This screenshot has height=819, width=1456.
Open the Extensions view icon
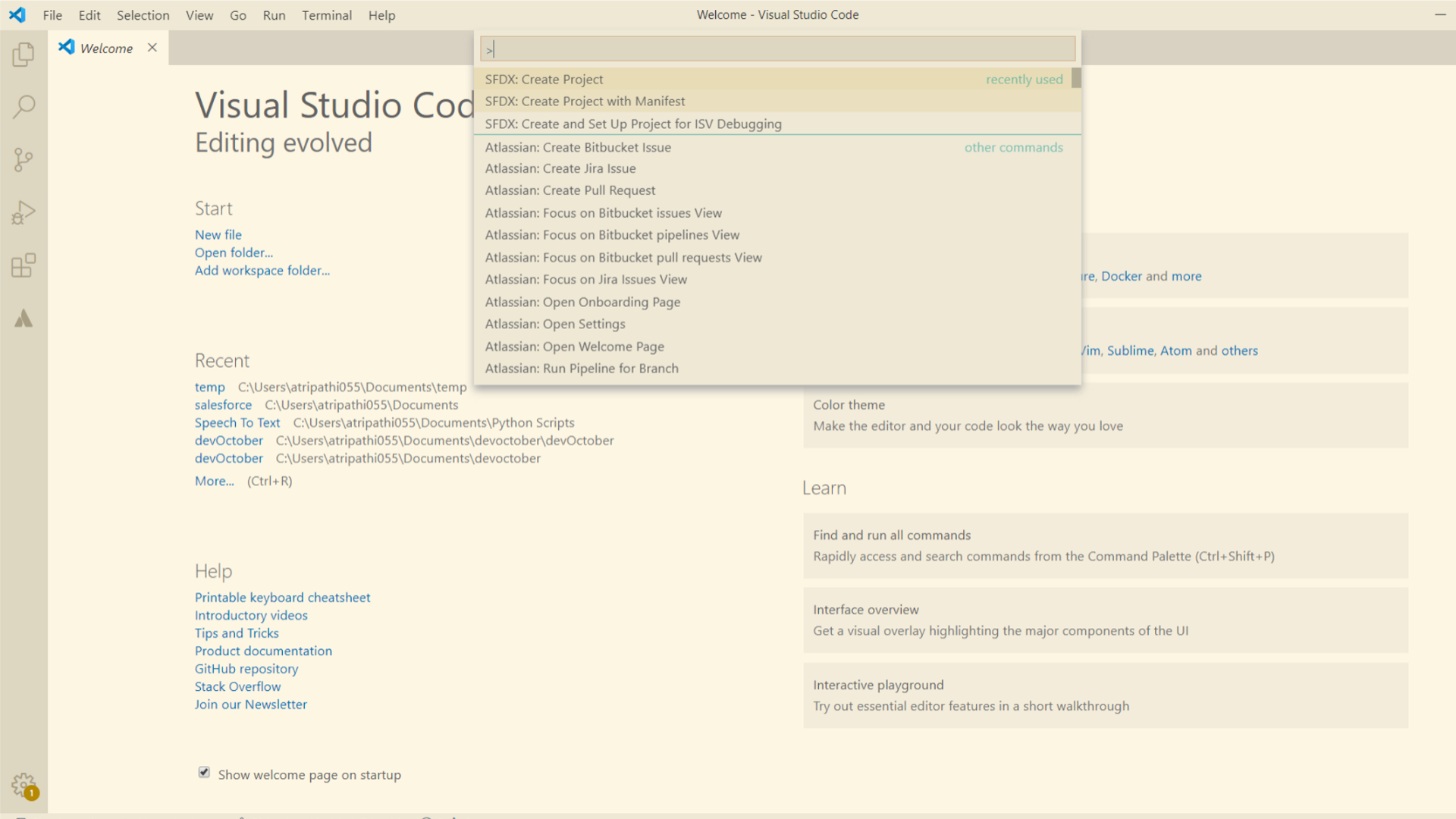coord(24,265)
